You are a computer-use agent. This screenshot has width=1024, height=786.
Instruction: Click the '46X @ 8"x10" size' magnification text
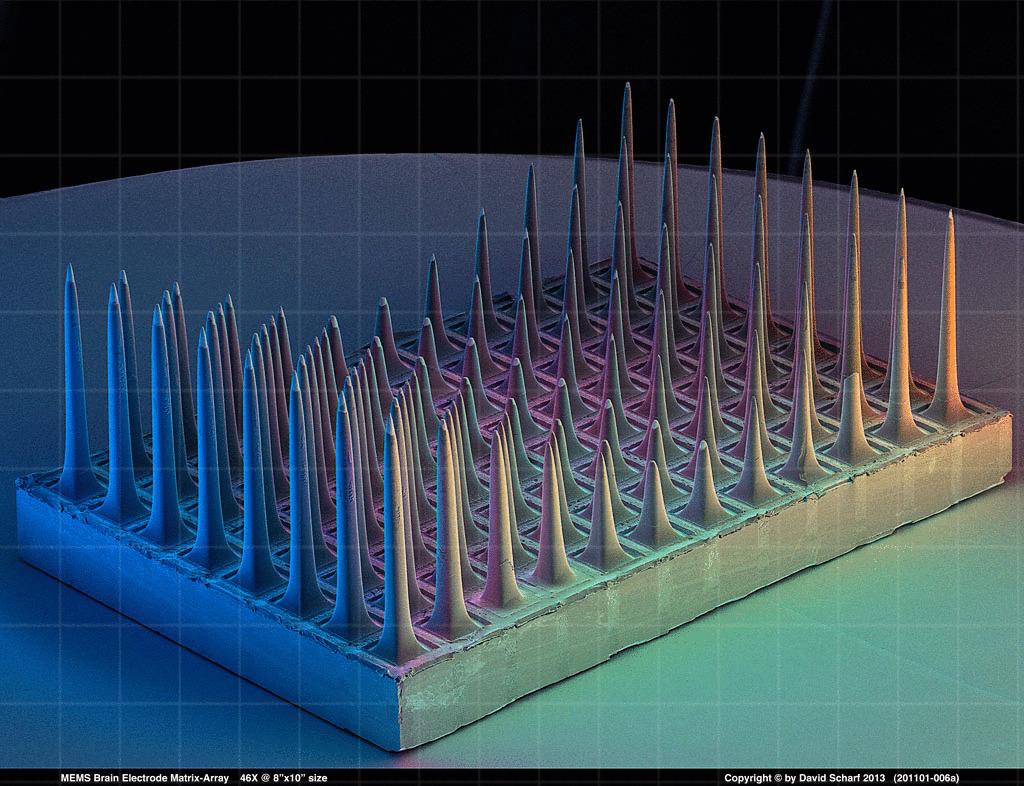[283, 778]
